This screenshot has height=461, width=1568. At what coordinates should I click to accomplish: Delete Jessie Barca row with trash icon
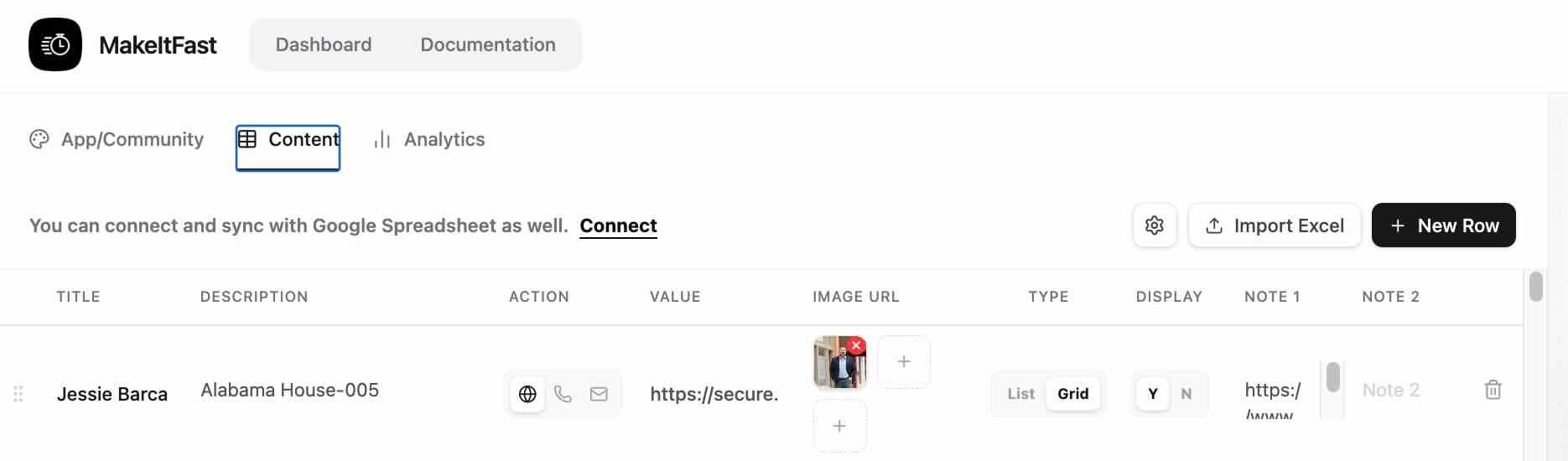1493,390
